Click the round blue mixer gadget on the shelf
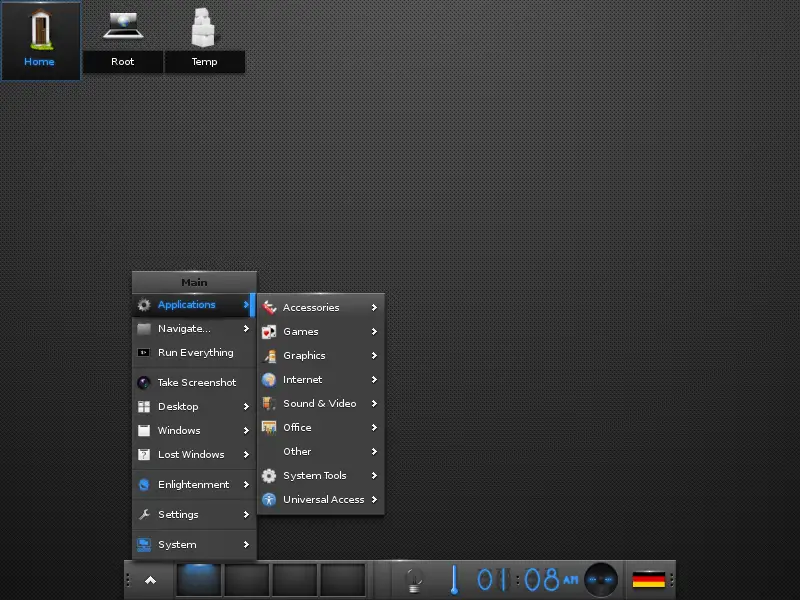Image resolution: width=800 pixels, height=600 pixels. click(x=601, y=580)
